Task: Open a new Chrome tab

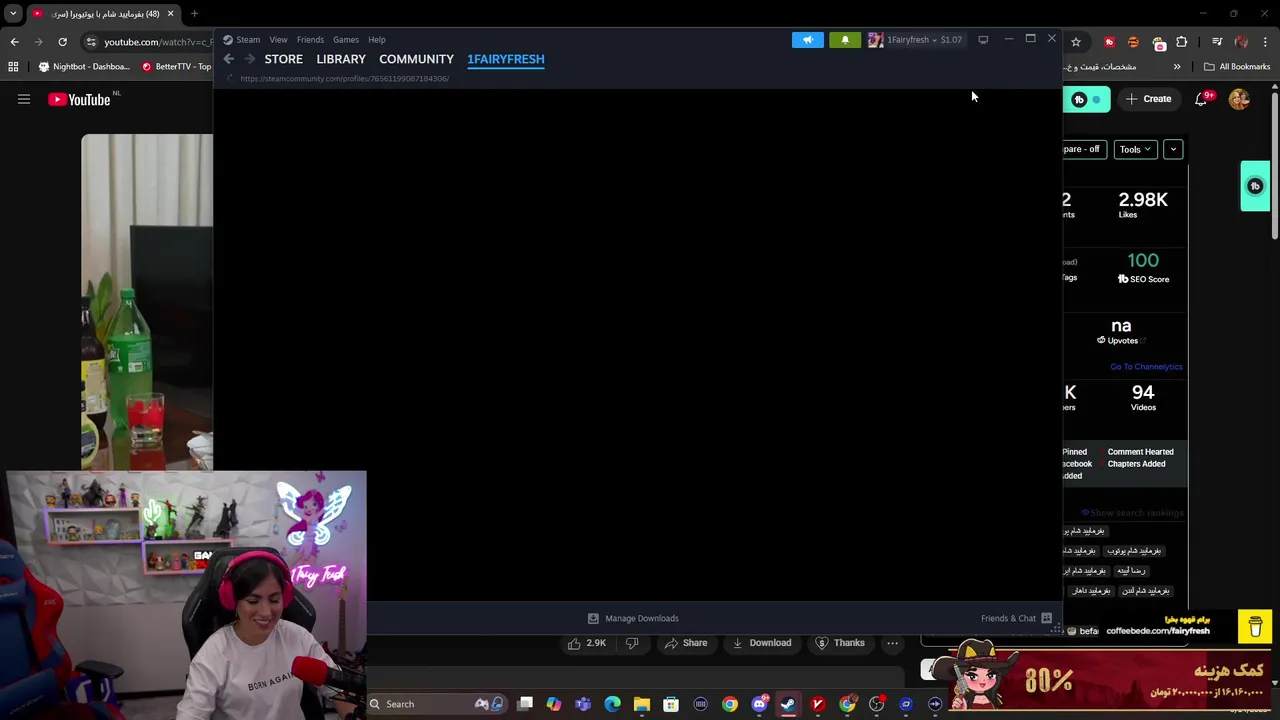Action: (x=194, y=14)
